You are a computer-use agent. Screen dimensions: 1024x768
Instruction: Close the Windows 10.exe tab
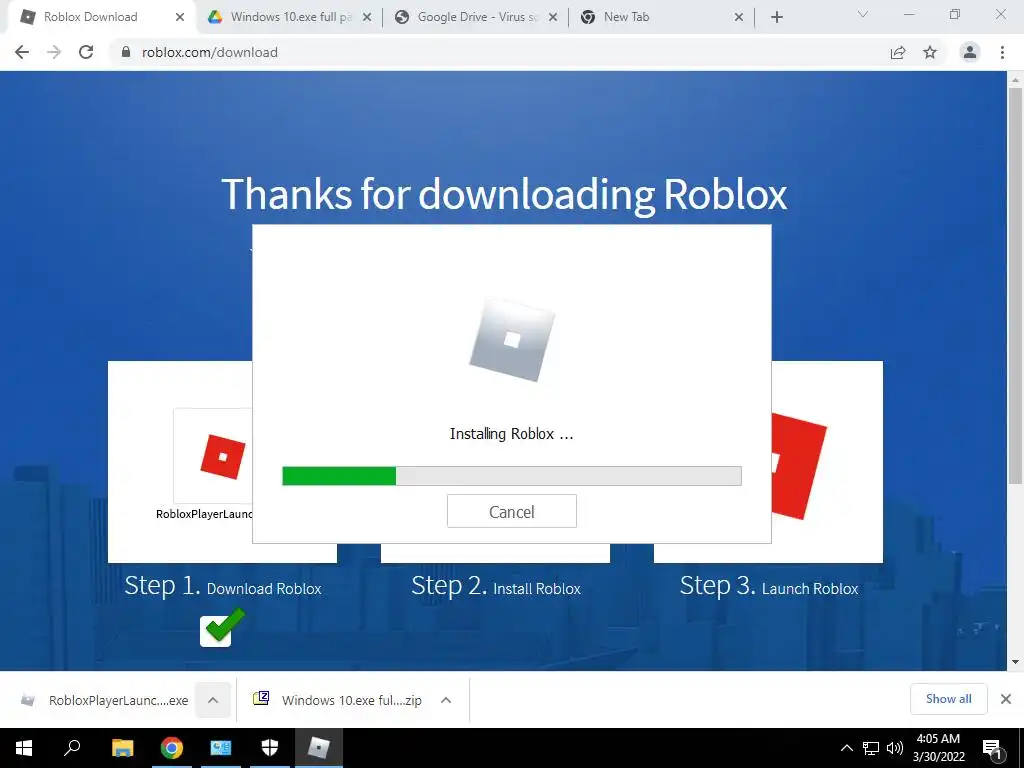click(x=367, y=17)
